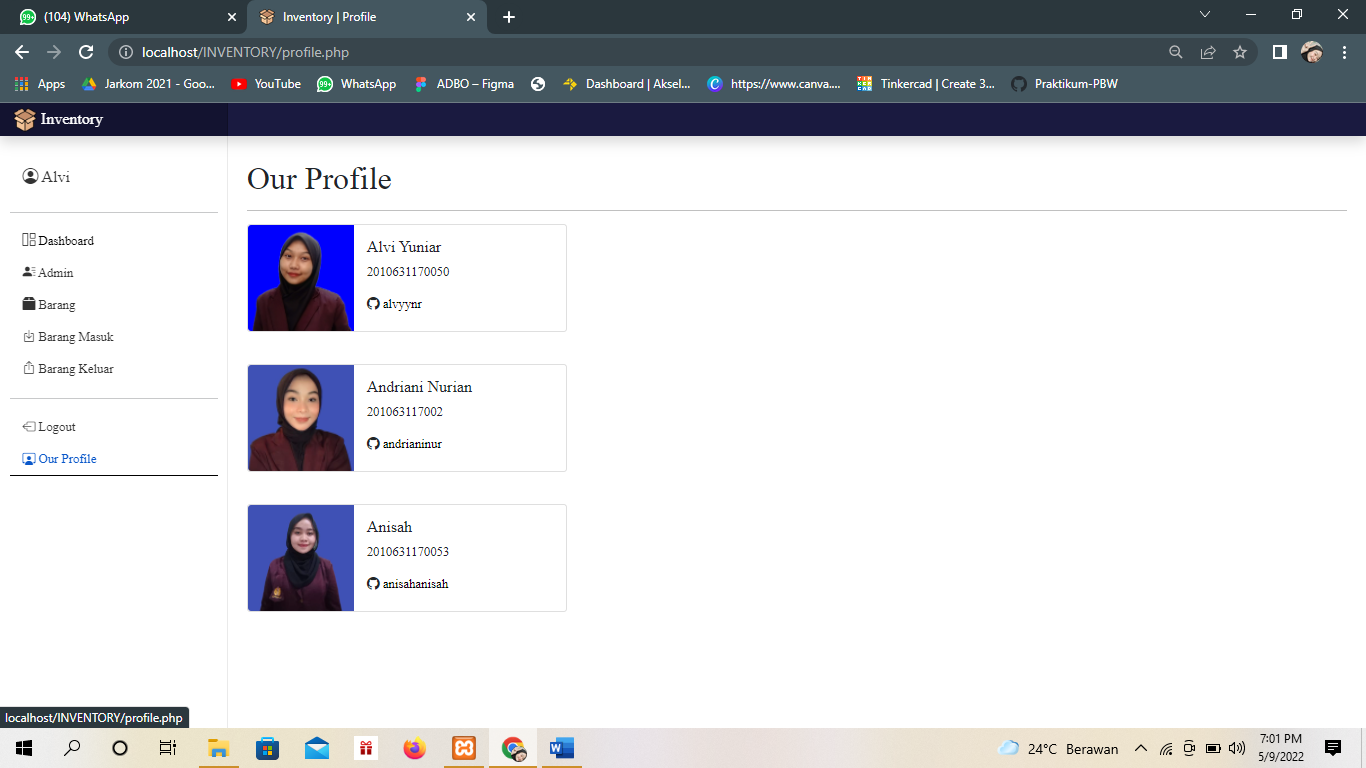The height and width of the screenshot is (768, 1366).
Task: Open Dashboard via its sidebar icon
Action: [x=28, y=240]
